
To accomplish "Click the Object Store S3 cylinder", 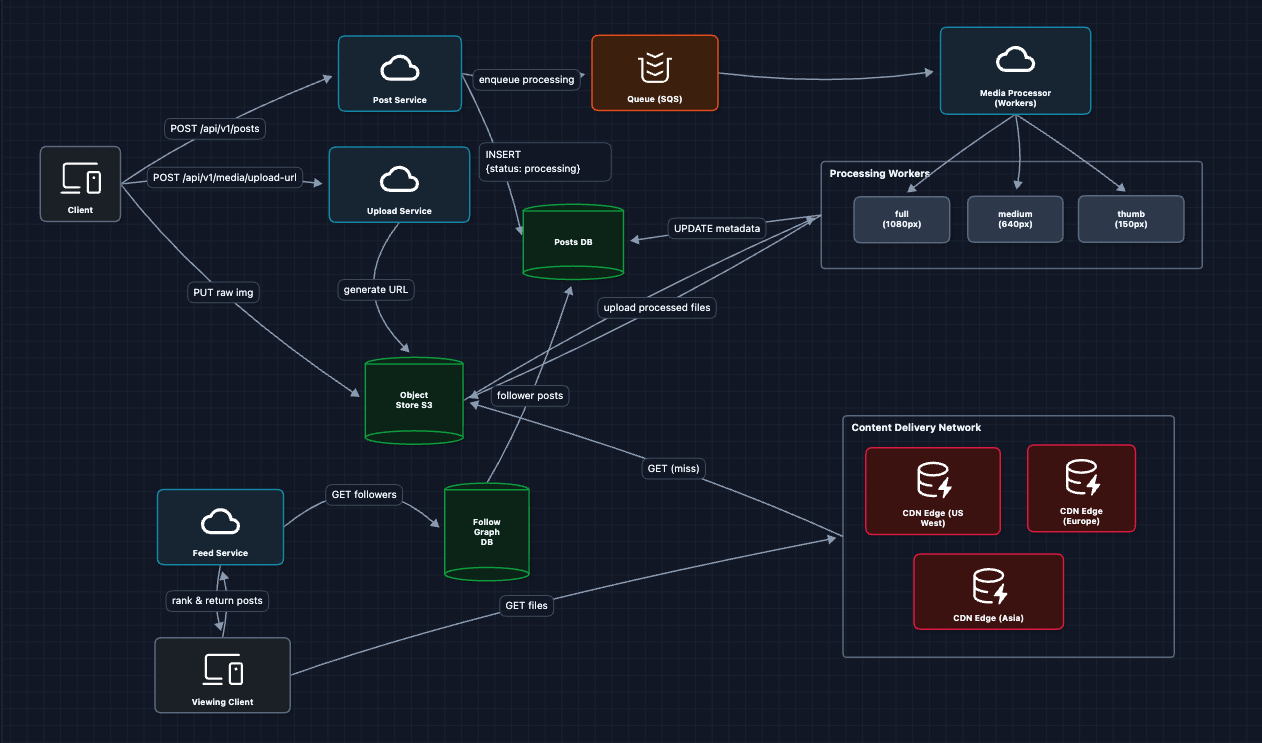I will tap(414, 401).
